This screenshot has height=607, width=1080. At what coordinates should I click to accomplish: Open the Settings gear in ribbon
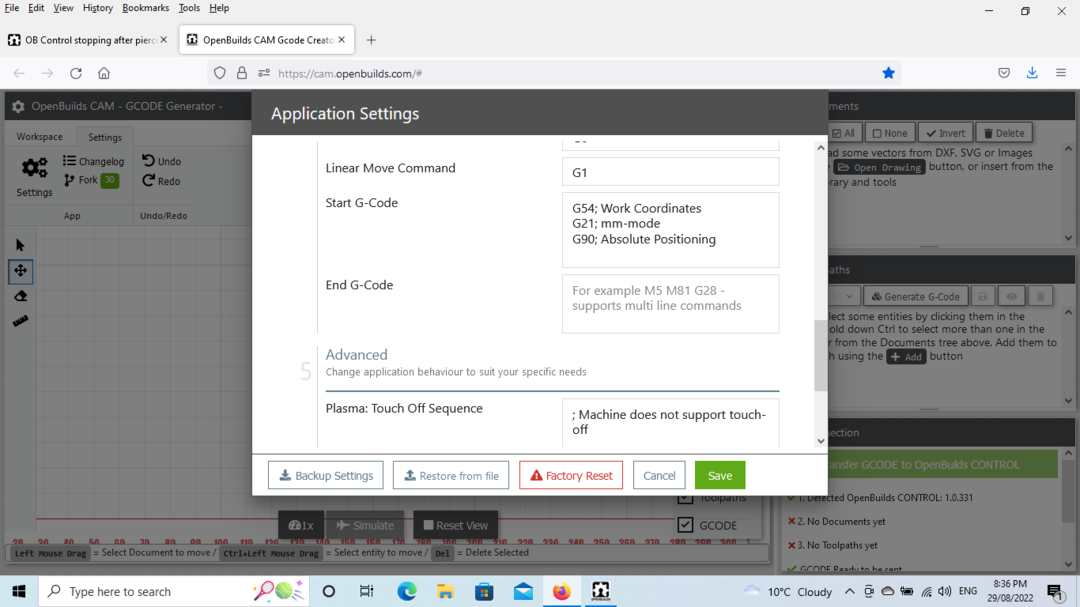(x=34, y=177)
